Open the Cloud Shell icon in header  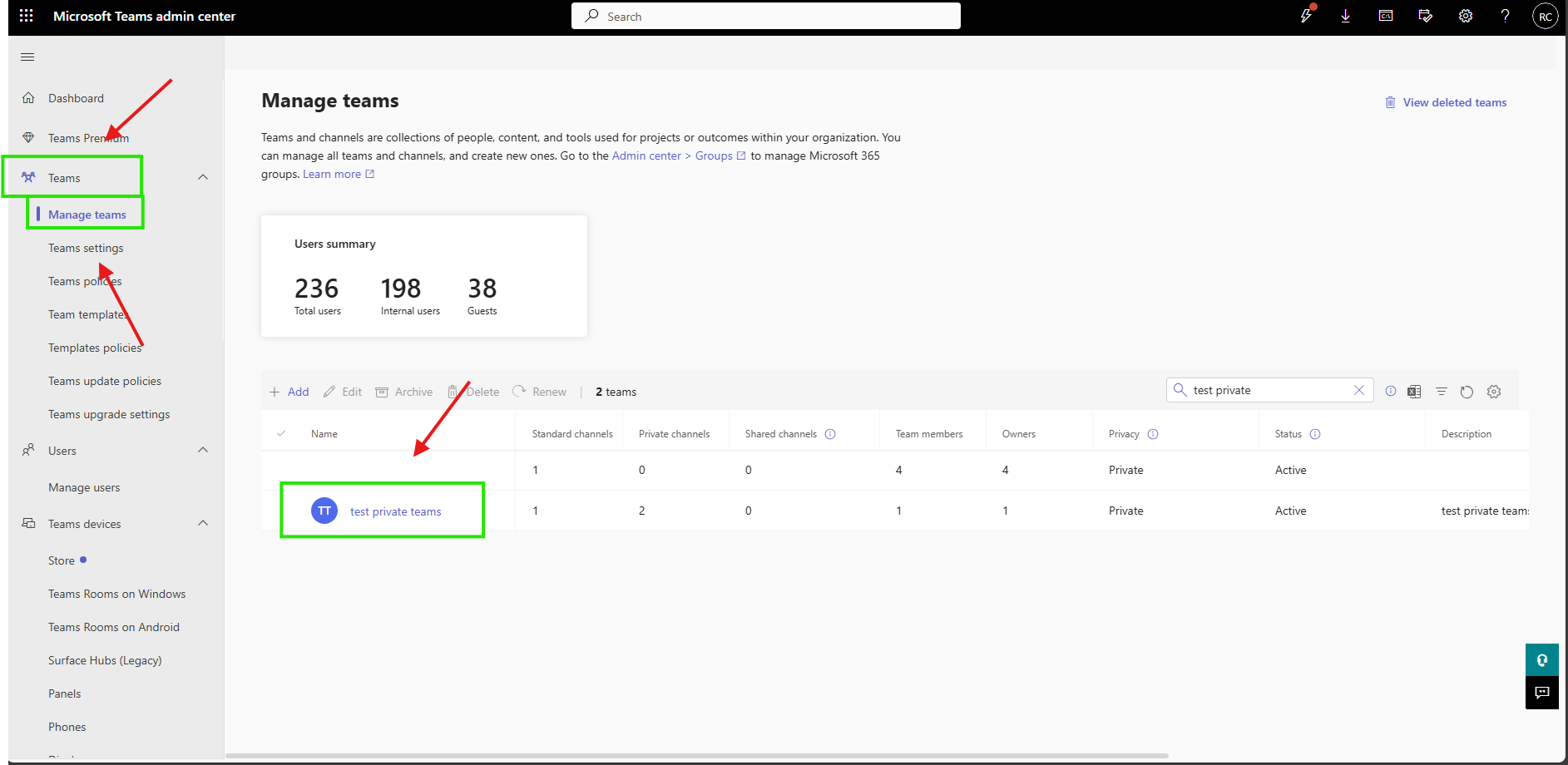[1386, 16]
